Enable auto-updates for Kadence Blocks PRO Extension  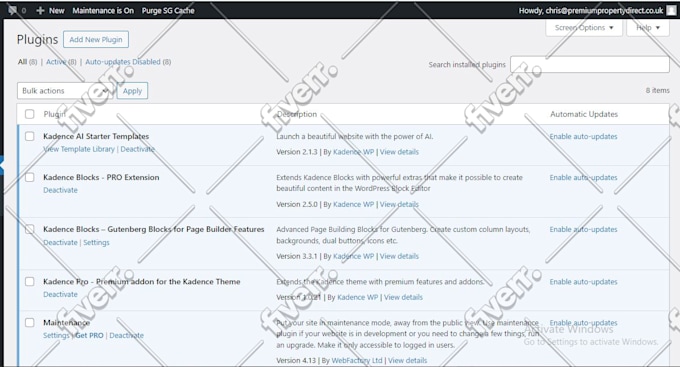click(x=583, y=177)
